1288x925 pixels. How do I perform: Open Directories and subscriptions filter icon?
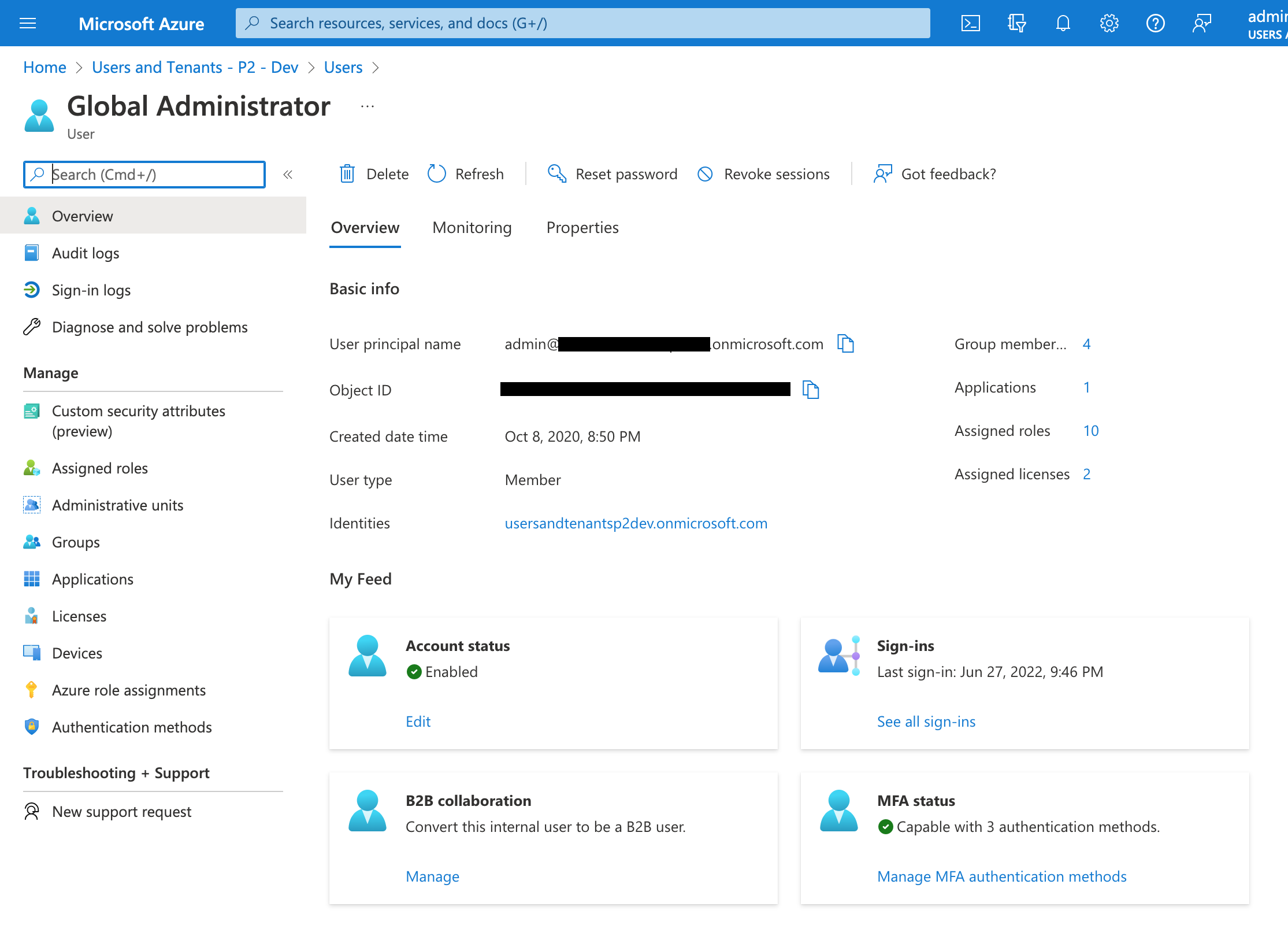point(1016,23)
